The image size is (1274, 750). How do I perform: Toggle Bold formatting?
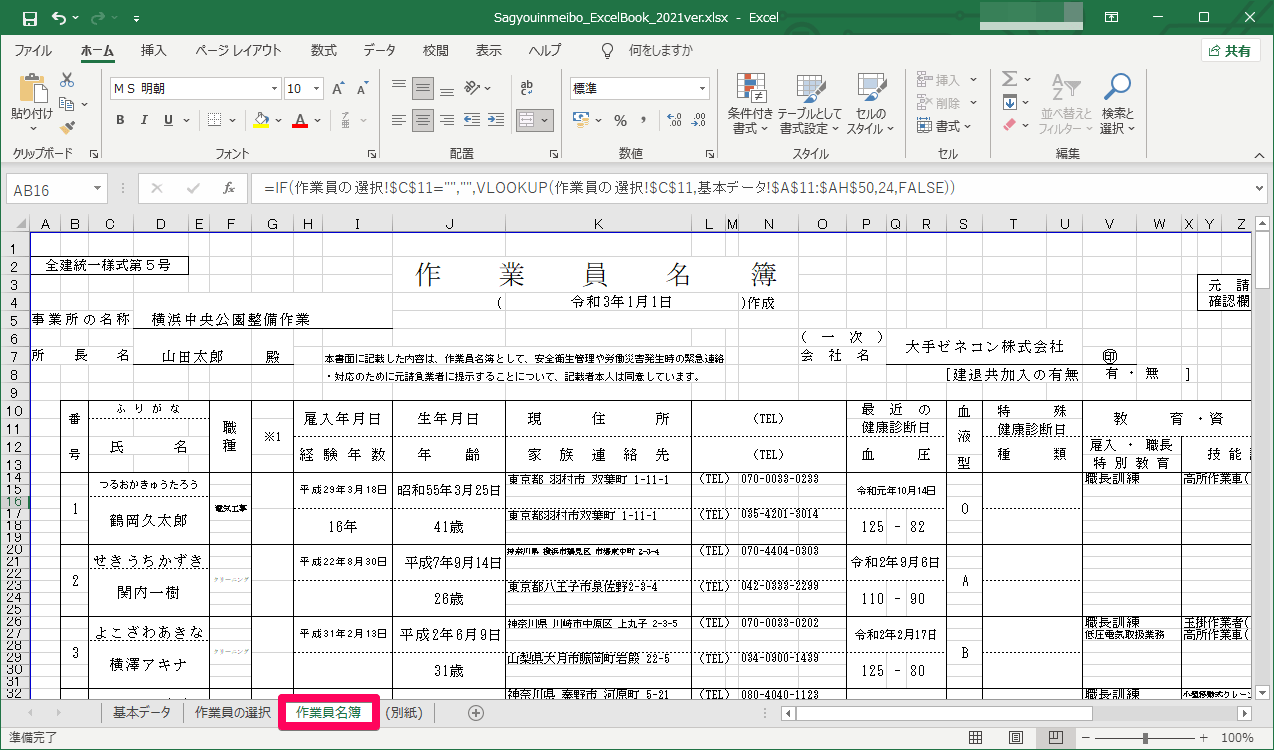click(x=120, y=120)
